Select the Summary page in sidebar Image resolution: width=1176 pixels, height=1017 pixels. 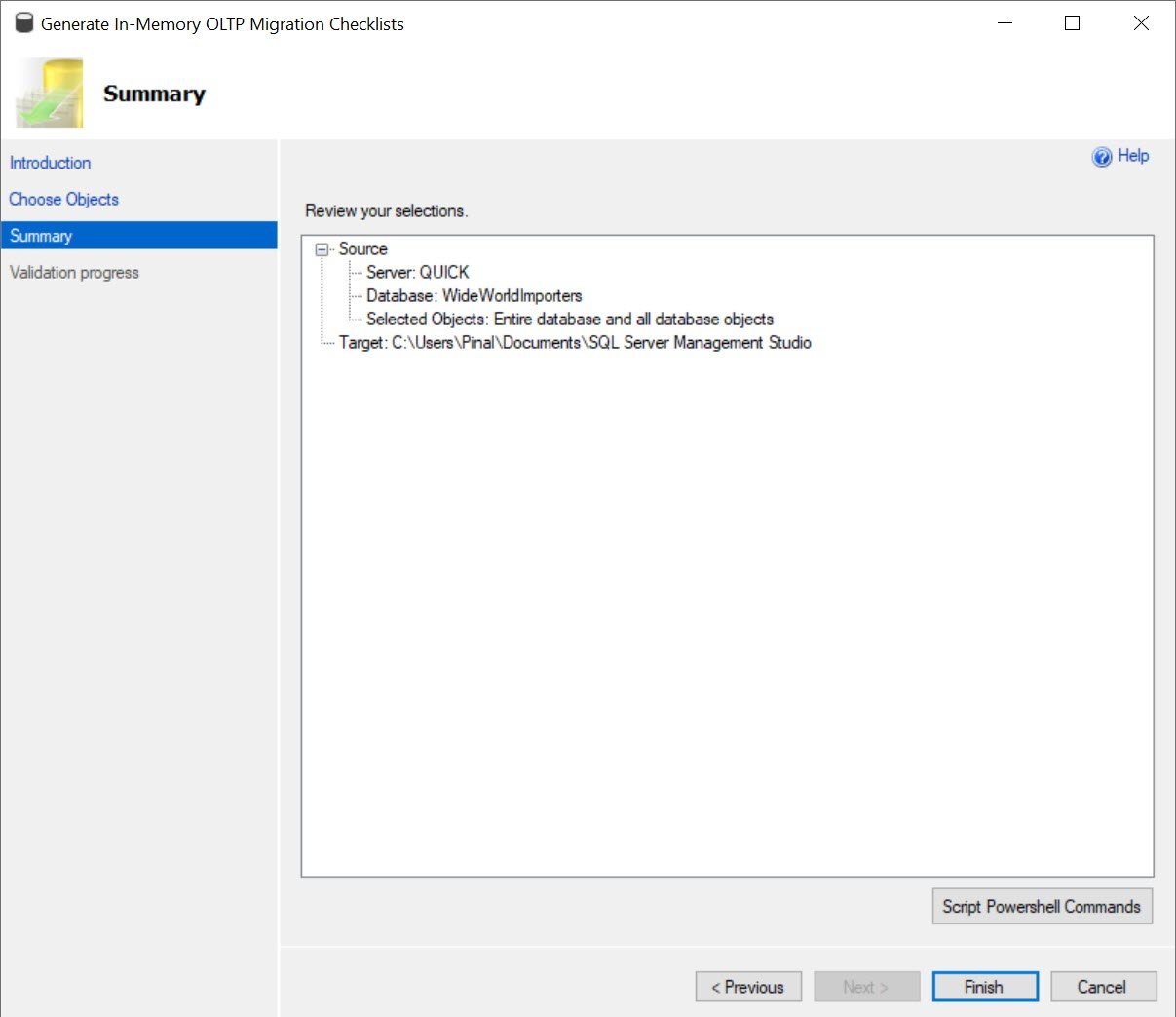139,236
